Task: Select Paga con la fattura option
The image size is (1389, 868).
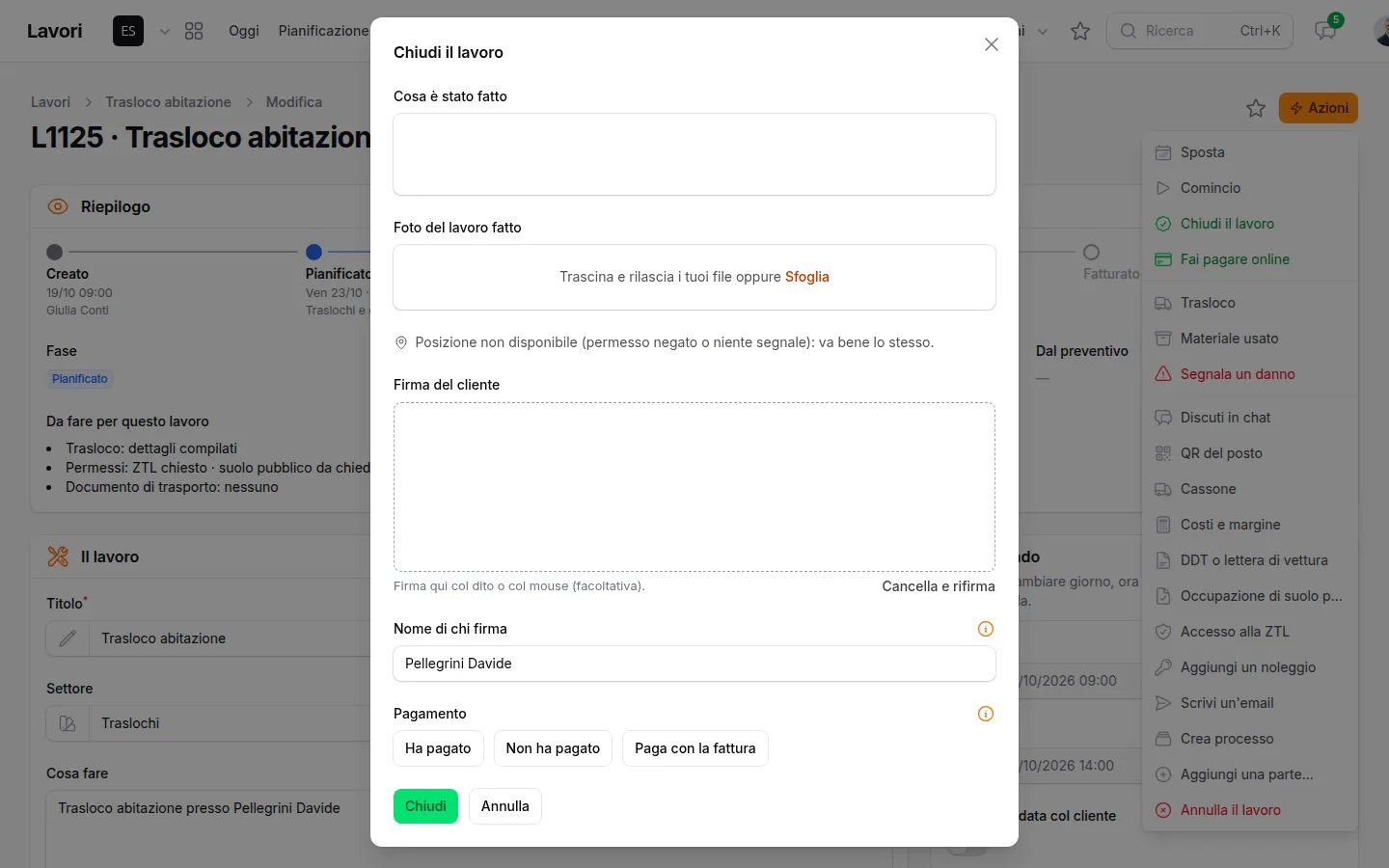Action: pyautogui.click(x=695, y=748)
